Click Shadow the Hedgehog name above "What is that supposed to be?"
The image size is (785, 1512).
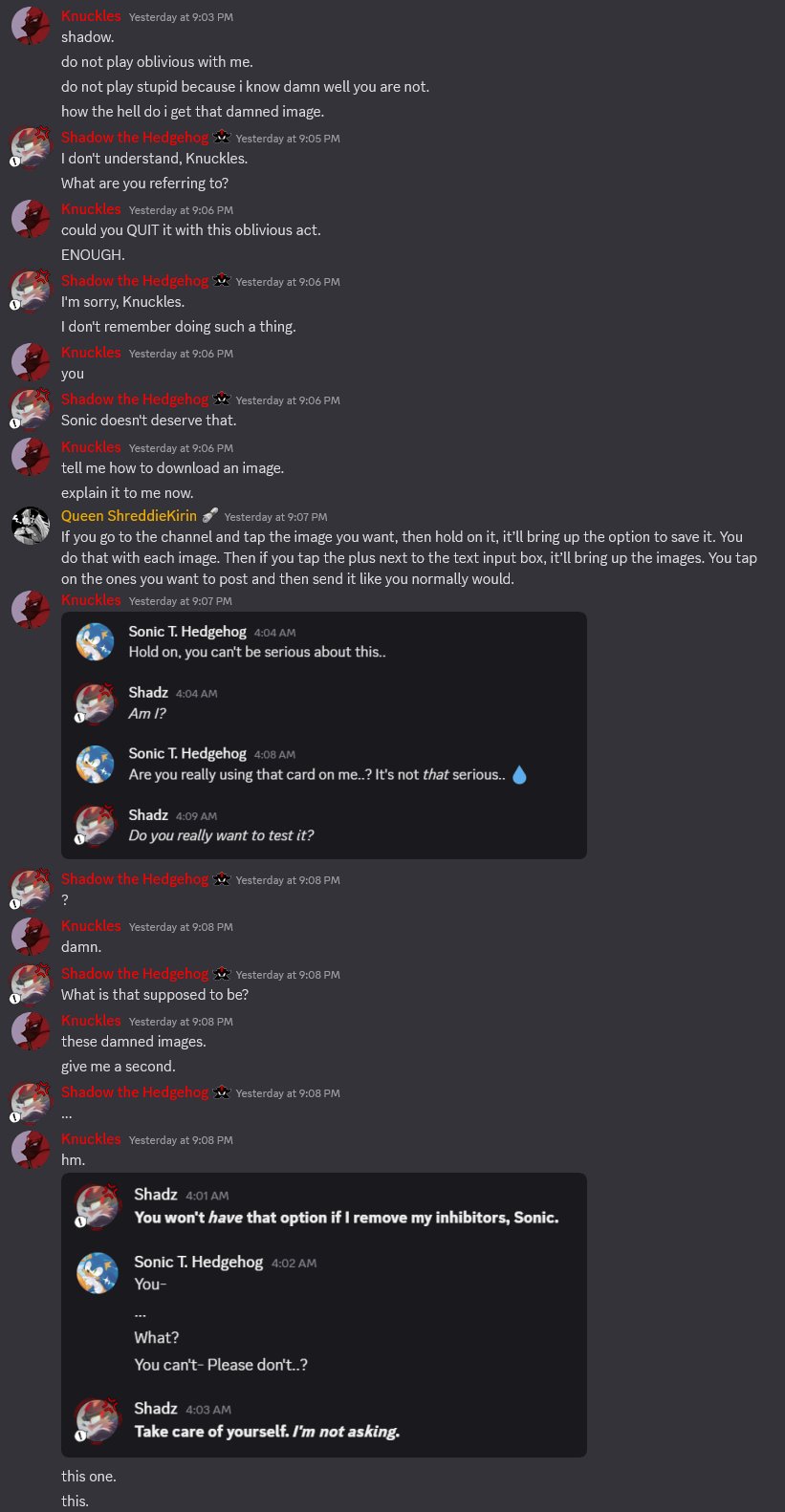click(135, 974)
